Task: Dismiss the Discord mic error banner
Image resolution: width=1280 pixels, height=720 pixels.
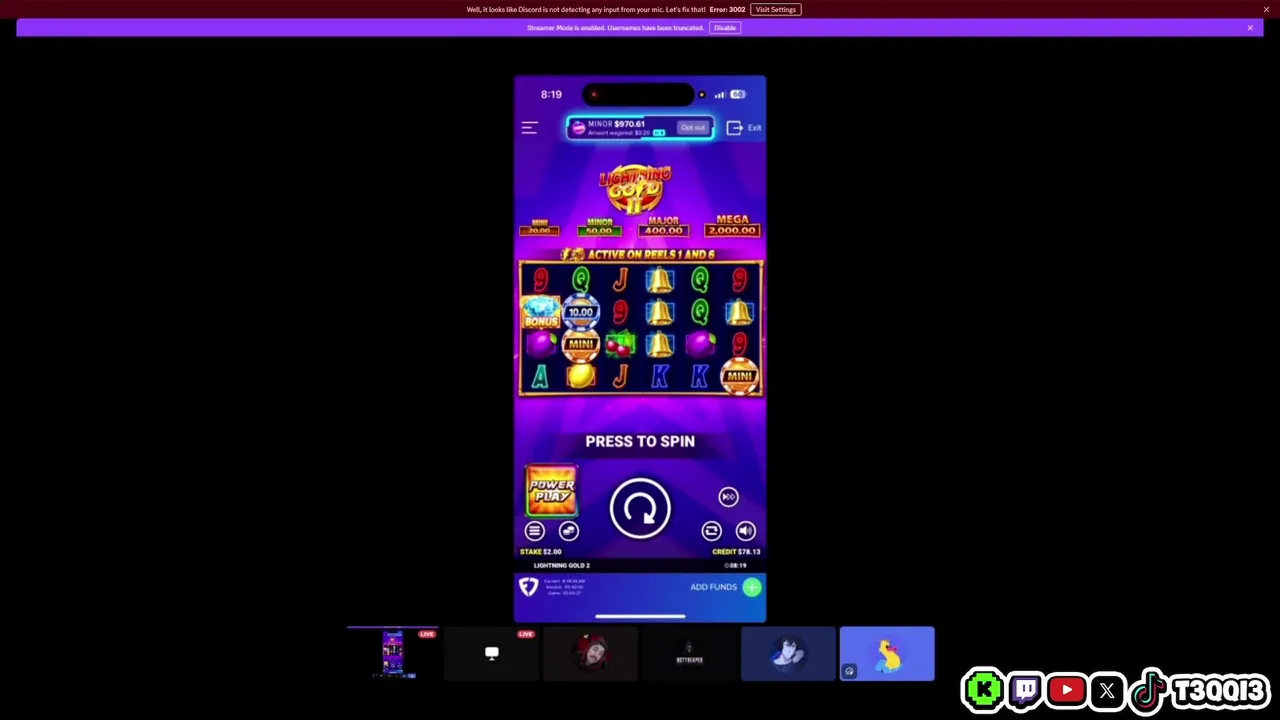Action: pyautogui.click(x=1266, y=9)
